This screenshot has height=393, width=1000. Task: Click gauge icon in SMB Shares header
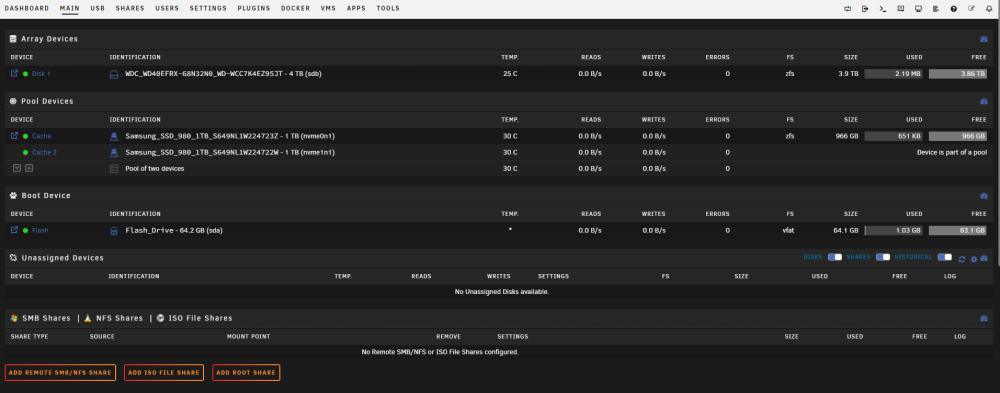point(983,318)
